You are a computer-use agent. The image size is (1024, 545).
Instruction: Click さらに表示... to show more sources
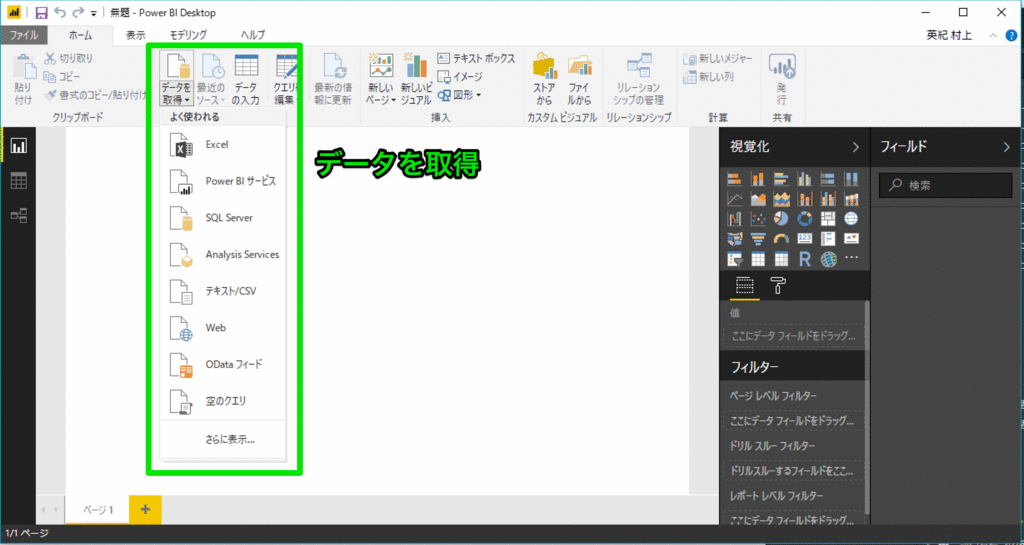[223, 439]
